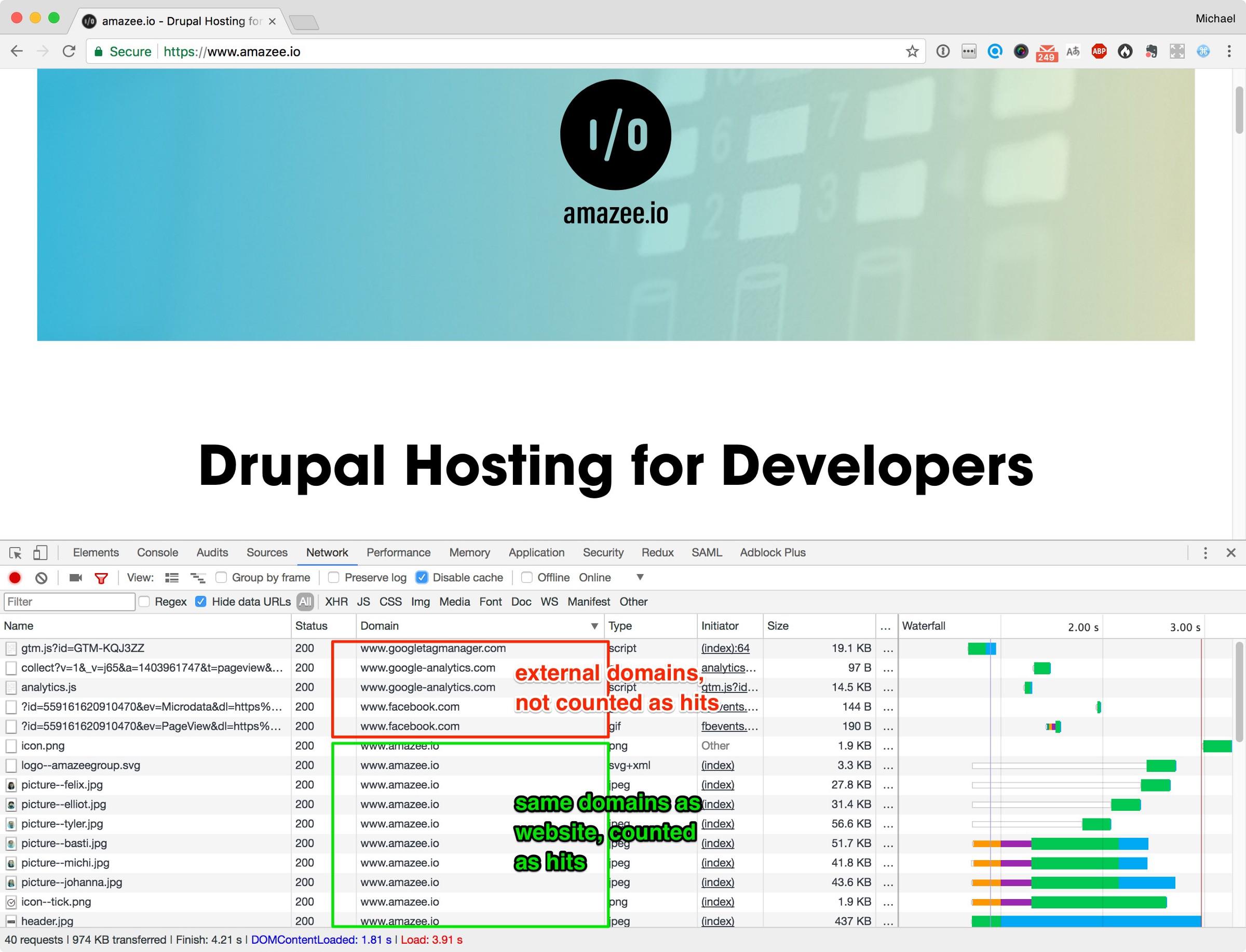This screenshot has width=1246, height=952.
Task: Enable the Preserve log checkbox
Action: 334,577
